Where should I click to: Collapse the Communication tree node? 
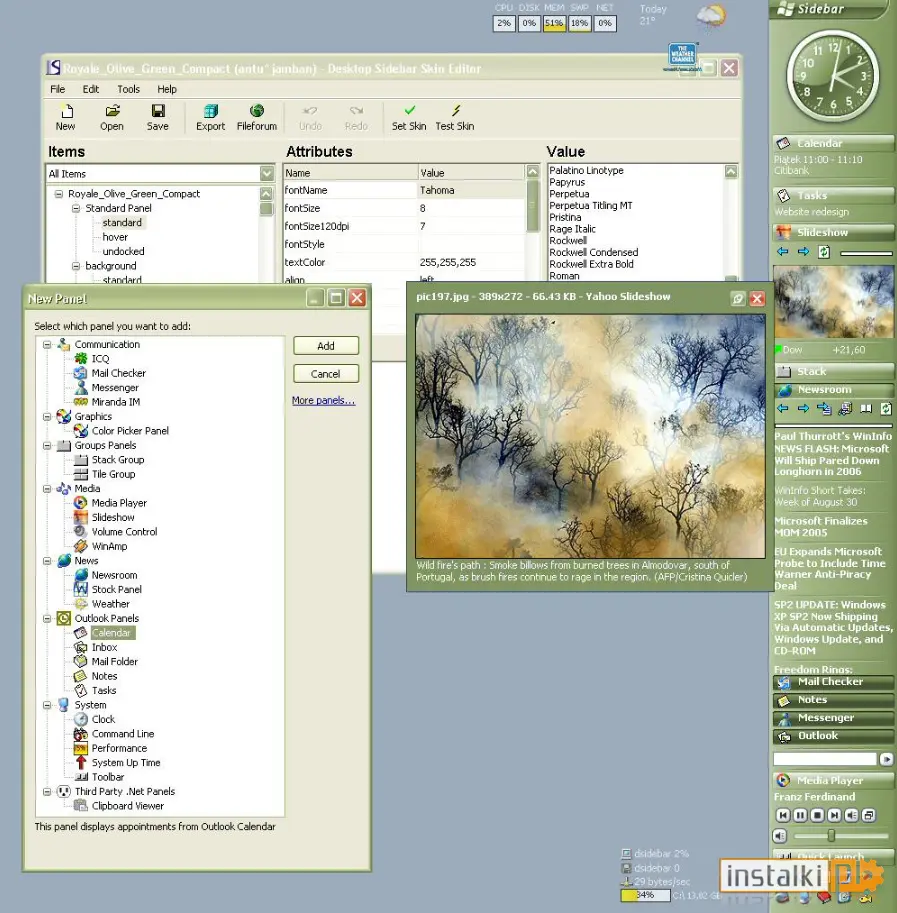coord(47,345)
